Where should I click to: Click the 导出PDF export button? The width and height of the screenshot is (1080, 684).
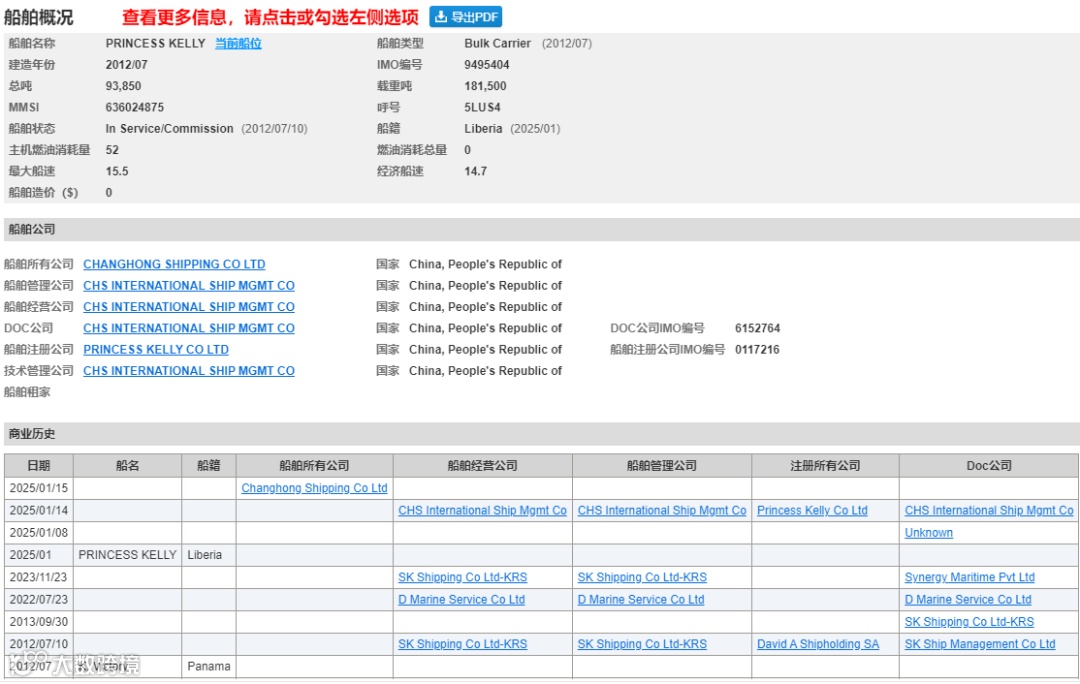point(466,17)
